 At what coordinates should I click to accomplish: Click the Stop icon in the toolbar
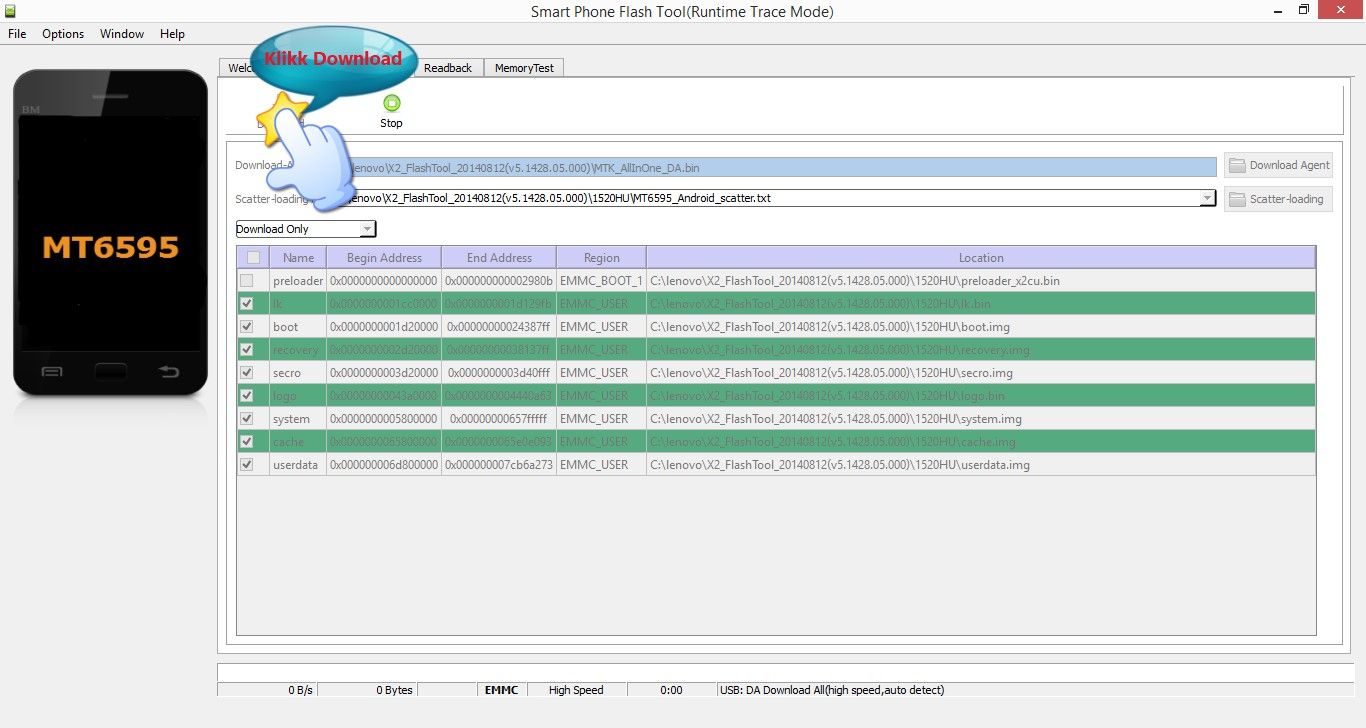pyautogui.click(x=391, y=103)
